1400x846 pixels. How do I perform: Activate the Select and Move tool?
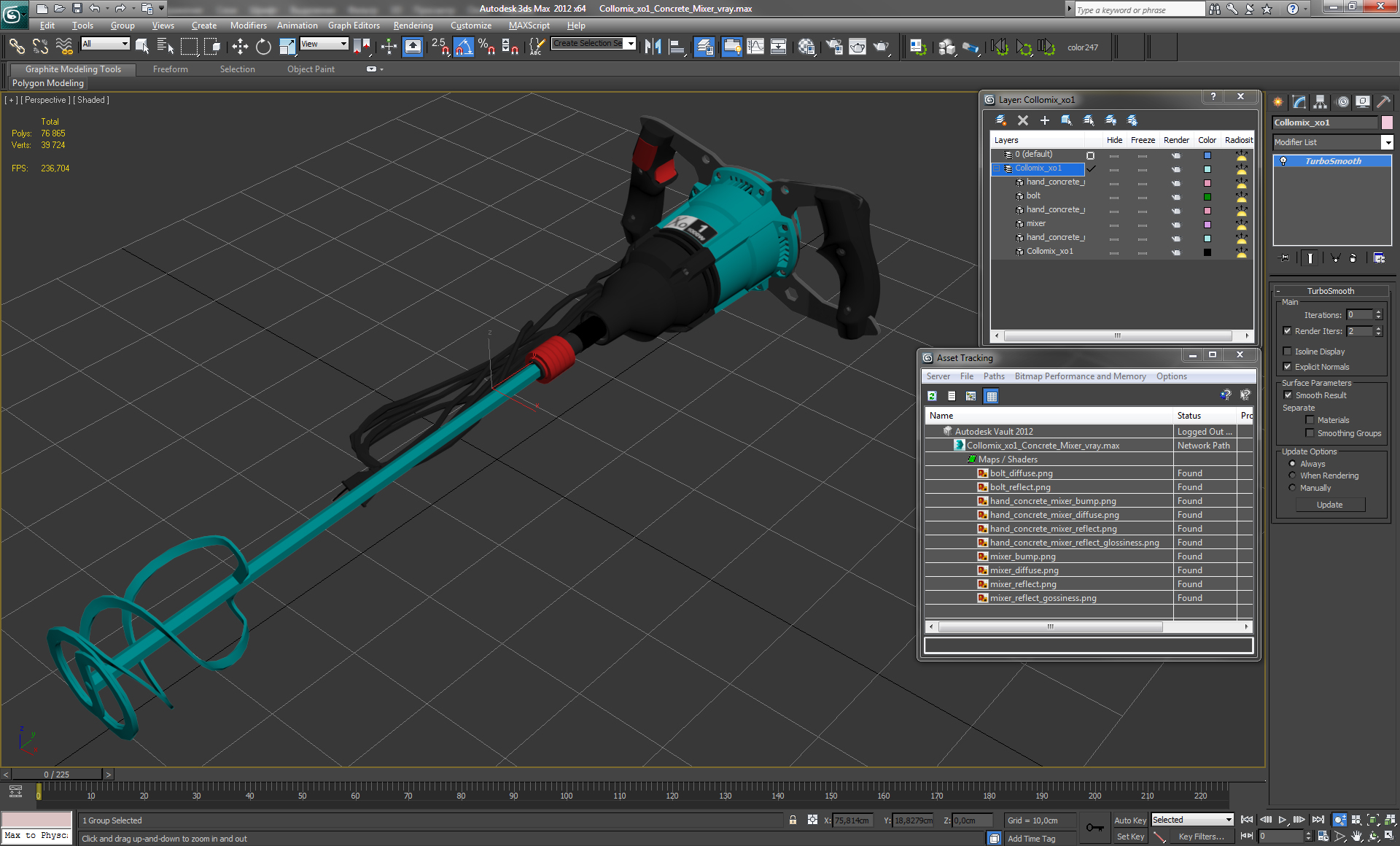(x=240, y=47)
